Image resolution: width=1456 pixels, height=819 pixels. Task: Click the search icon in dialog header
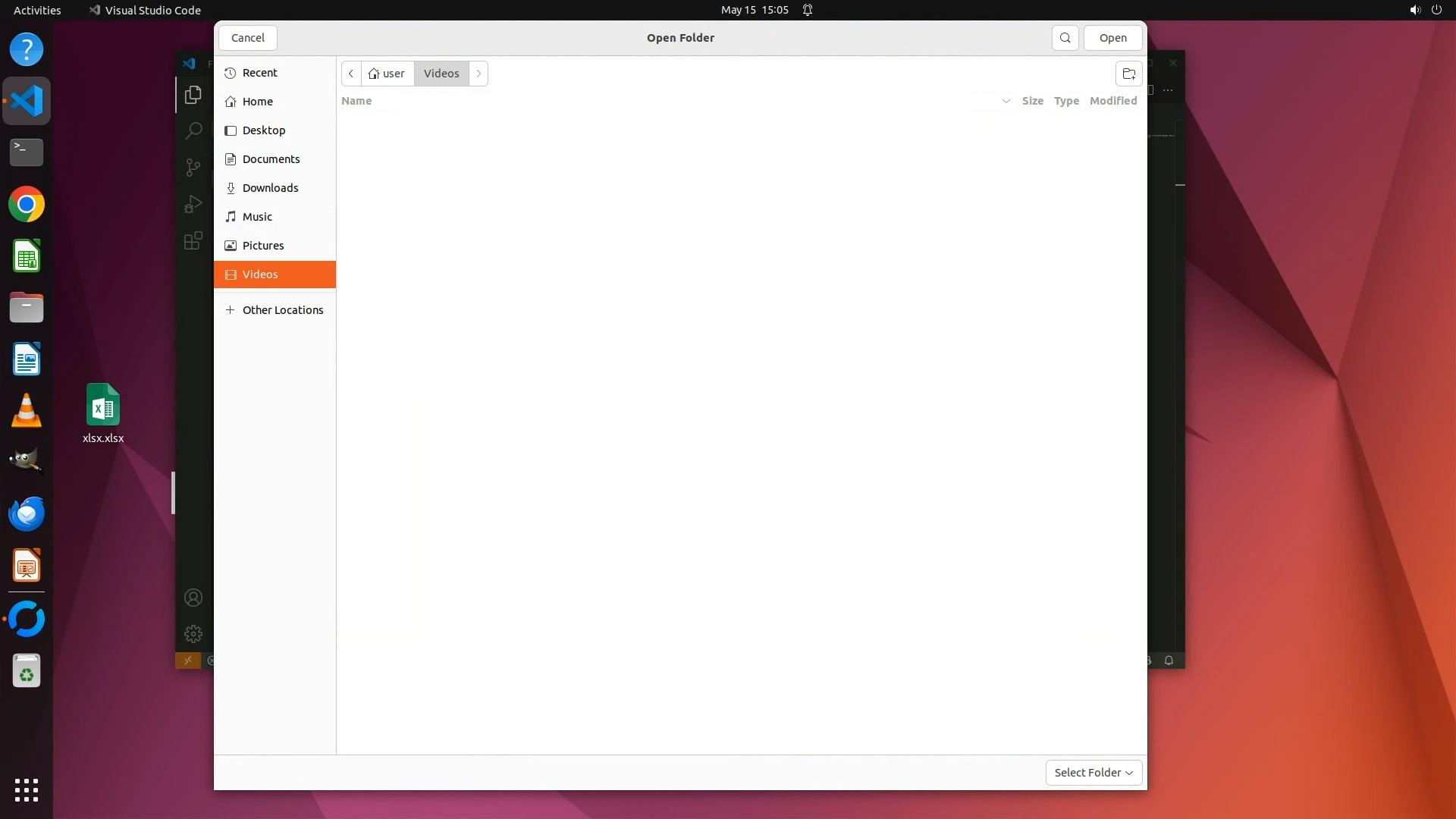pyautogui.click(x=1065, y=38)
